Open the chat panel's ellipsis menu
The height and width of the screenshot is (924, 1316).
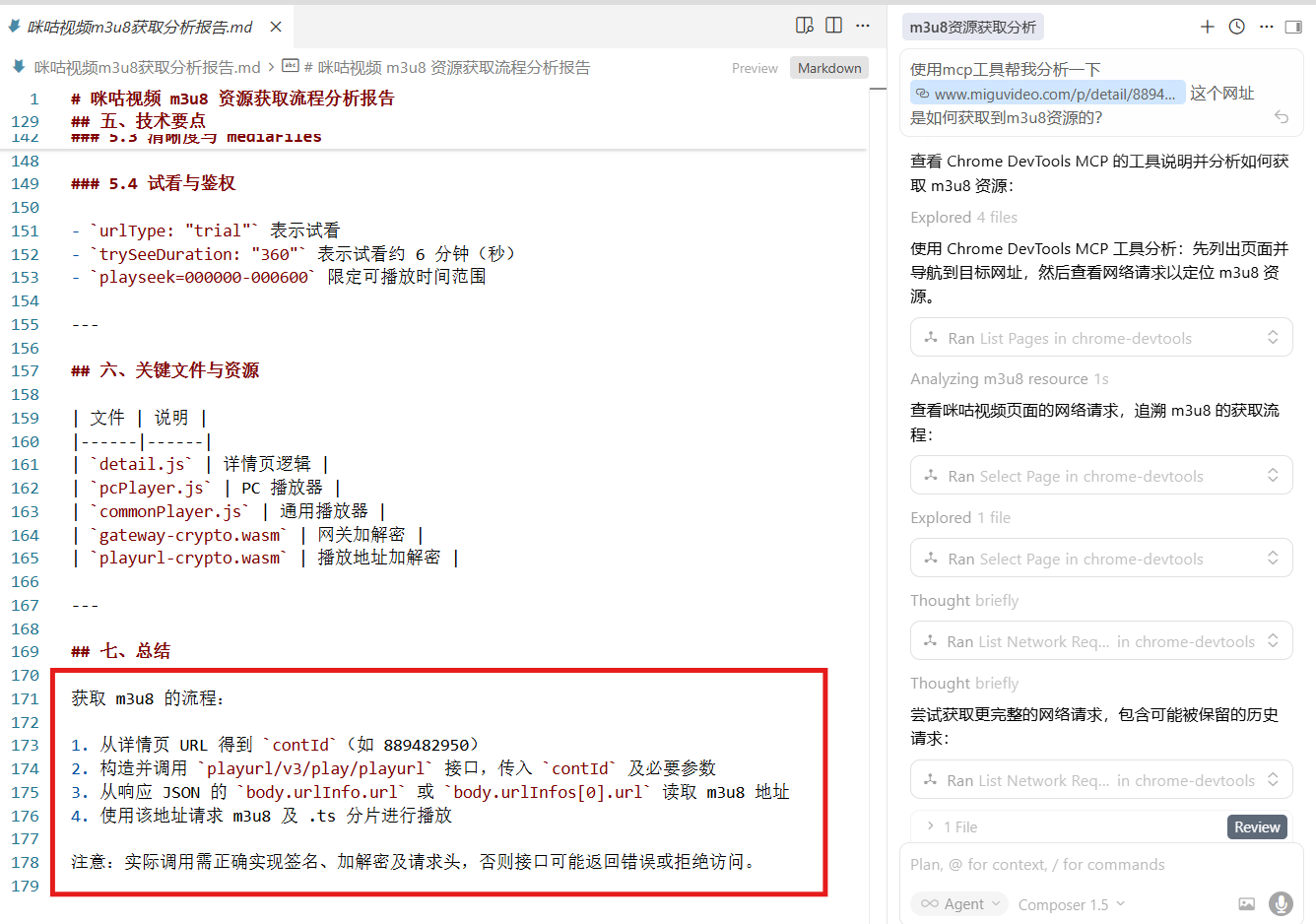point(1267,27)
